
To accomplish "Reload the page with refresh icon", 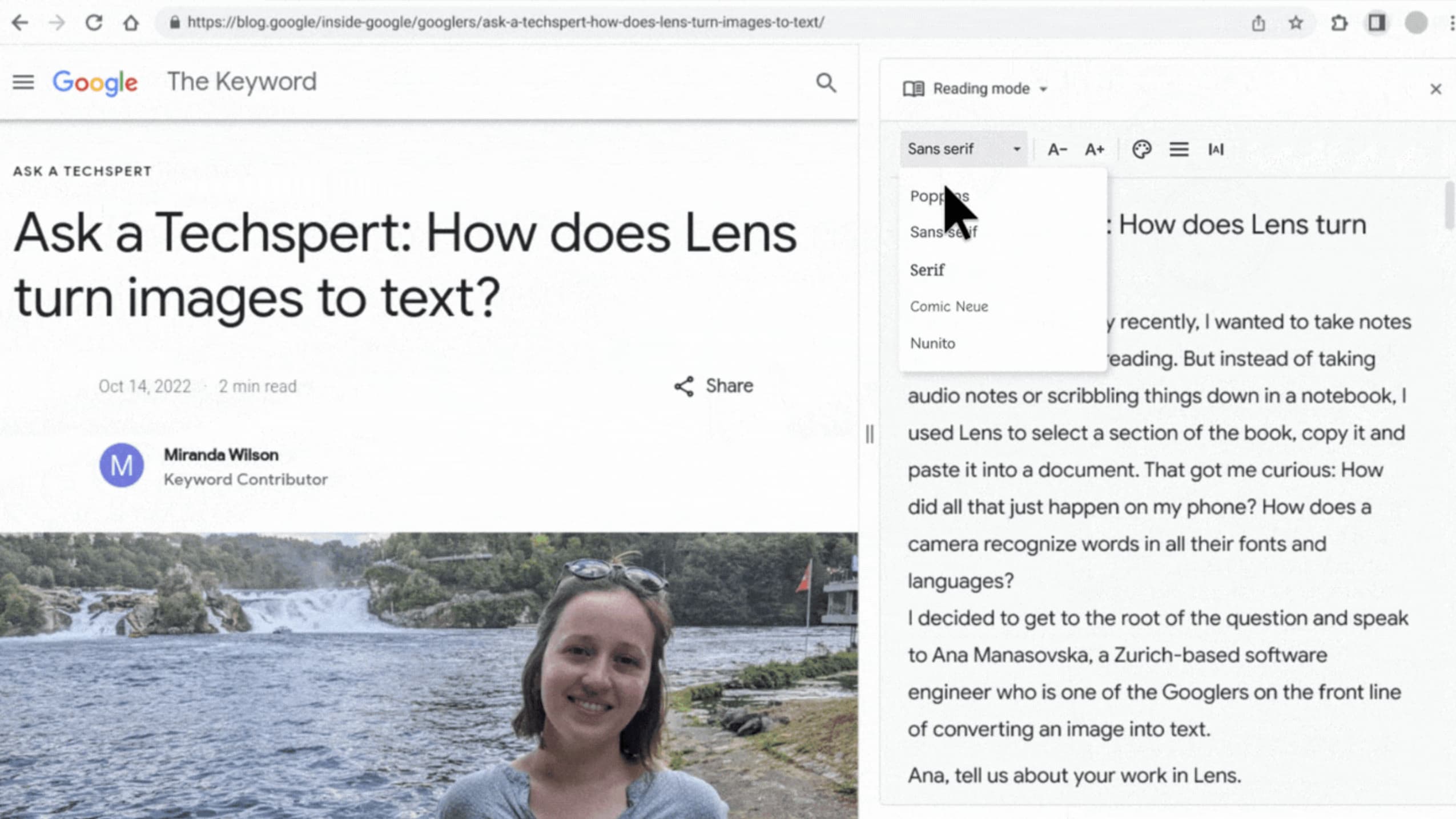I will [x=94, y=23].
